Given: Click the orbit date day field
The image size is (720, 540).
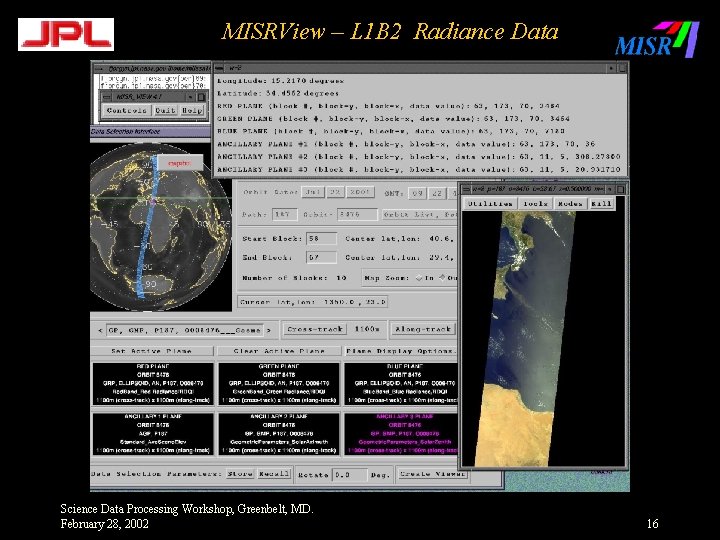Looking at the screenshot, I should pos(336,192).
